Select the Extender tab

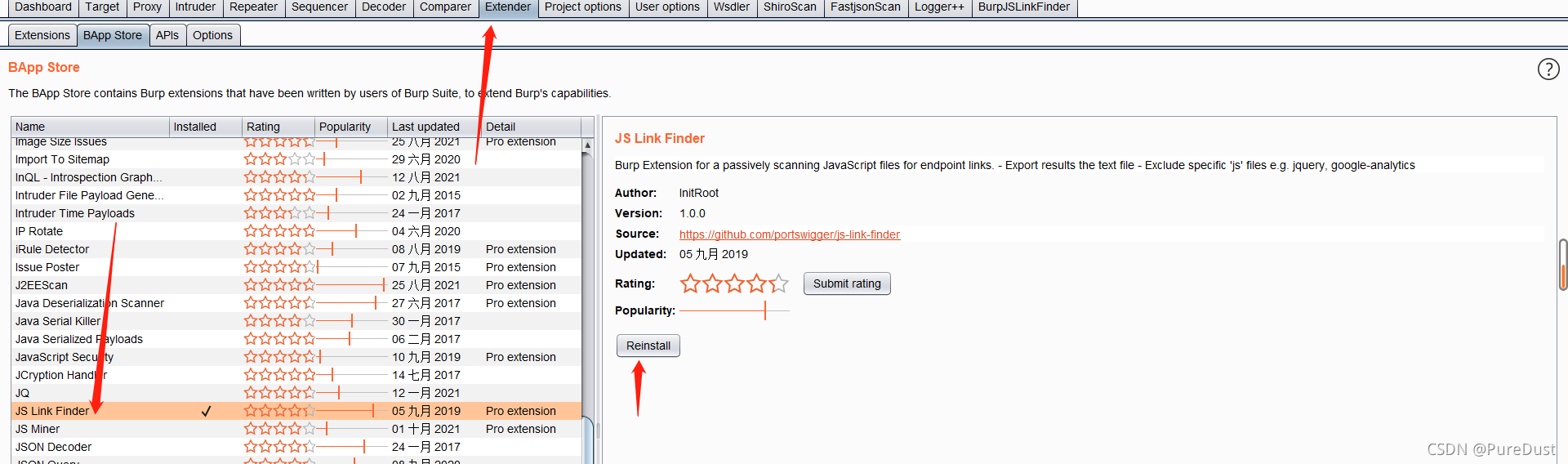point(508,7)
